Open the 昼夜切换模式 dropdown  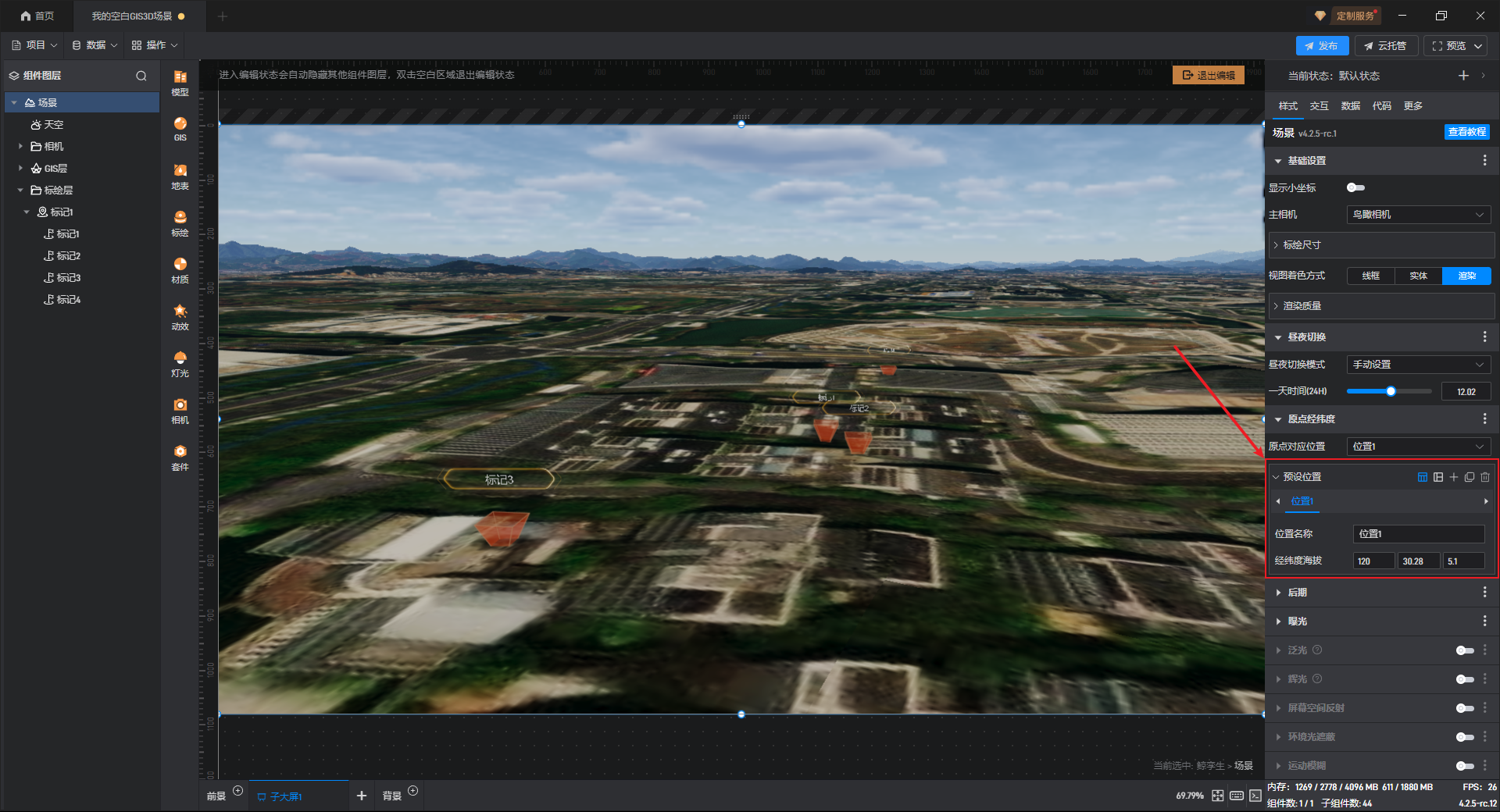point(1418,365)
